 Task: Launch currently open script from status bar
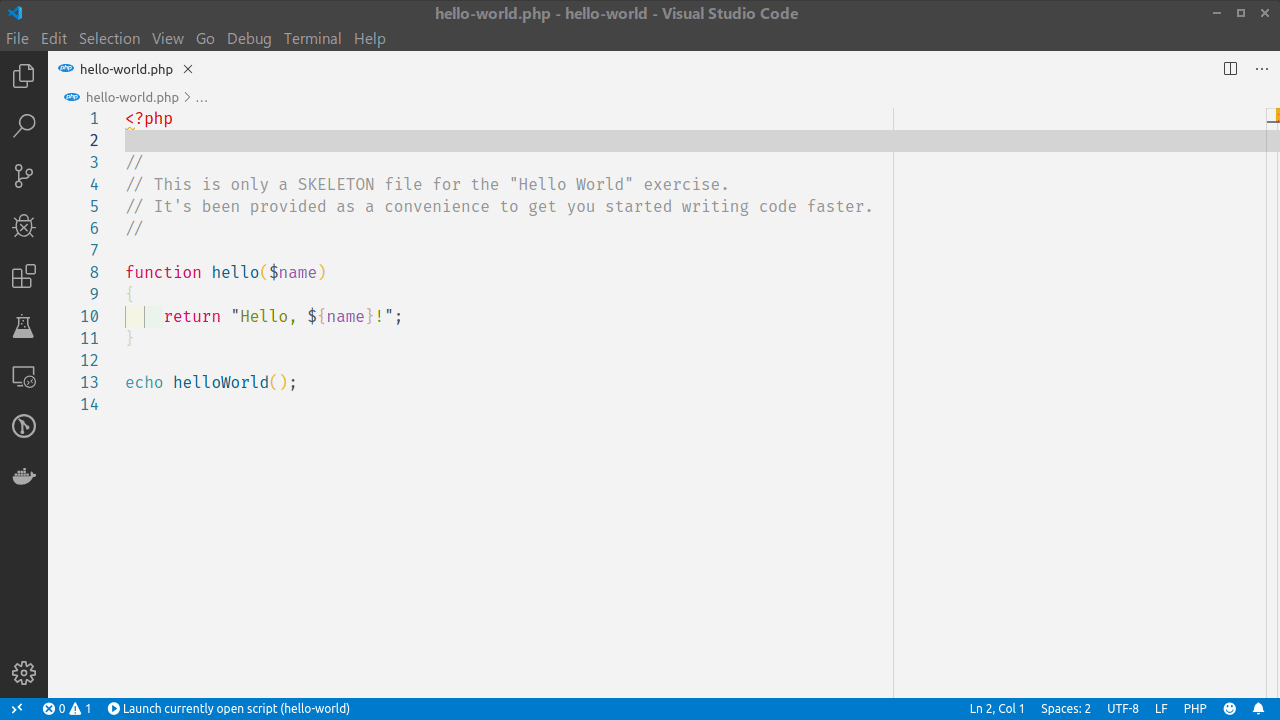pos(229,708)
